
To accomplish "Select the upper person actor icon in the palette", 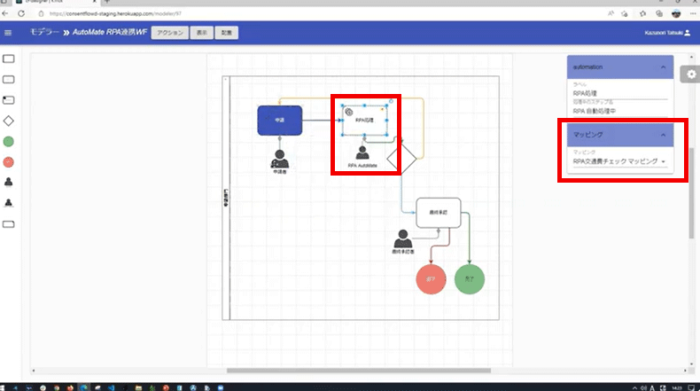I will 8,182.
